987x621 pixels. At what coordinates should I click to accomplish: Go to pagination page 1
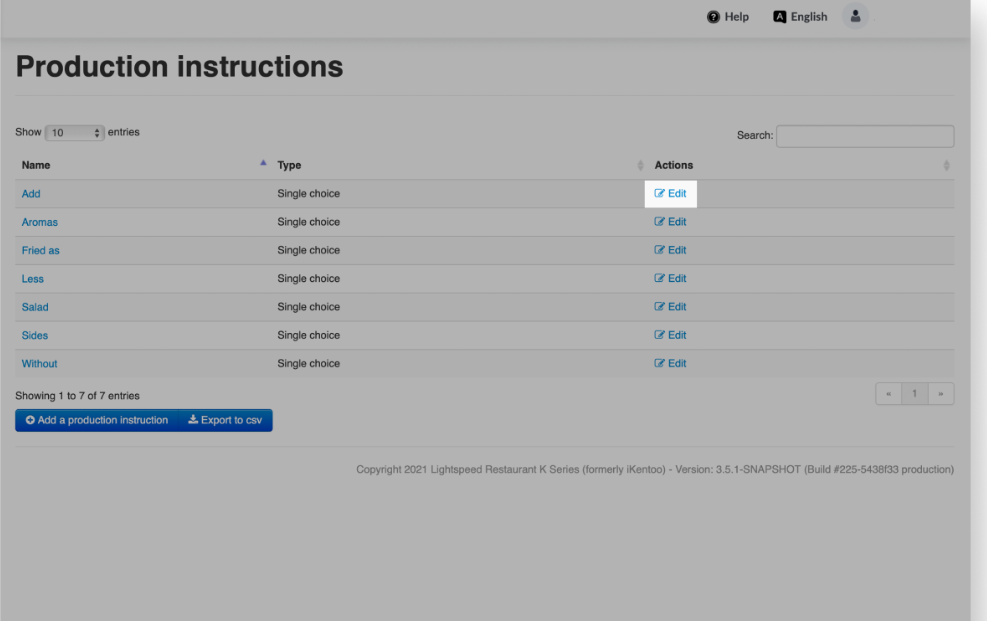pyautogui.click(x=914, y=395)
